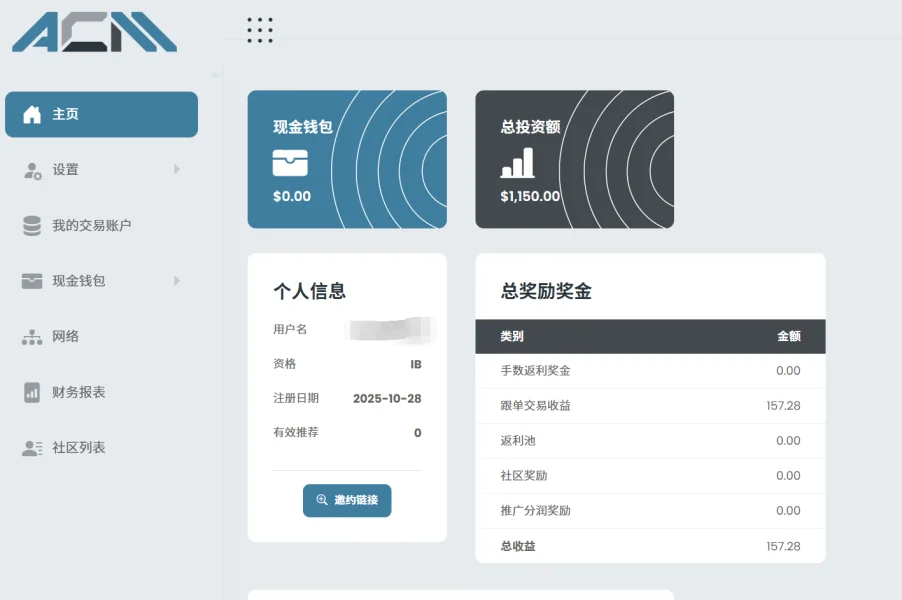The width and height of the screenshot is (902, 600).
Task: Click the 类别 column header
Action: (511, 336)
